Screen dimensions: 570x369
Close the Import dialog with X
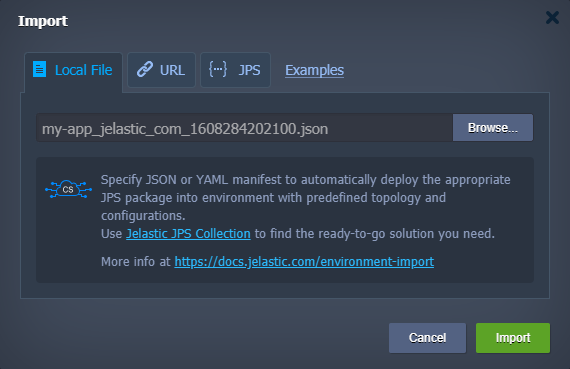552,17
